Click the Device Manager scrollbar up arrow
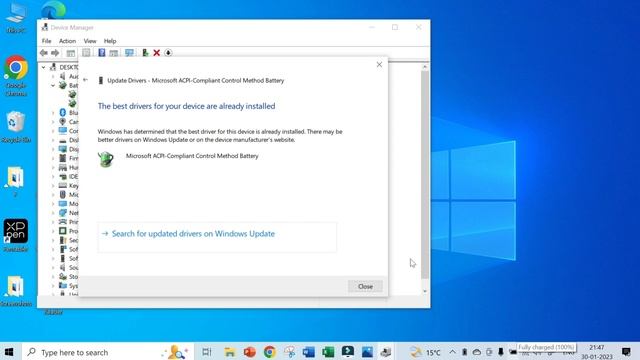640x360 pixels. pyautogui.click(x=425, y=67)
